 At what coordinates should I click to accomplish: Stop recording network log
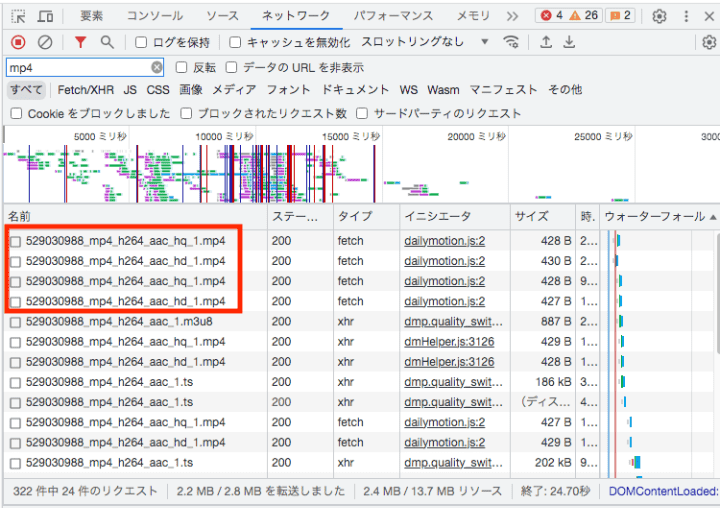(x=18, y=42)
